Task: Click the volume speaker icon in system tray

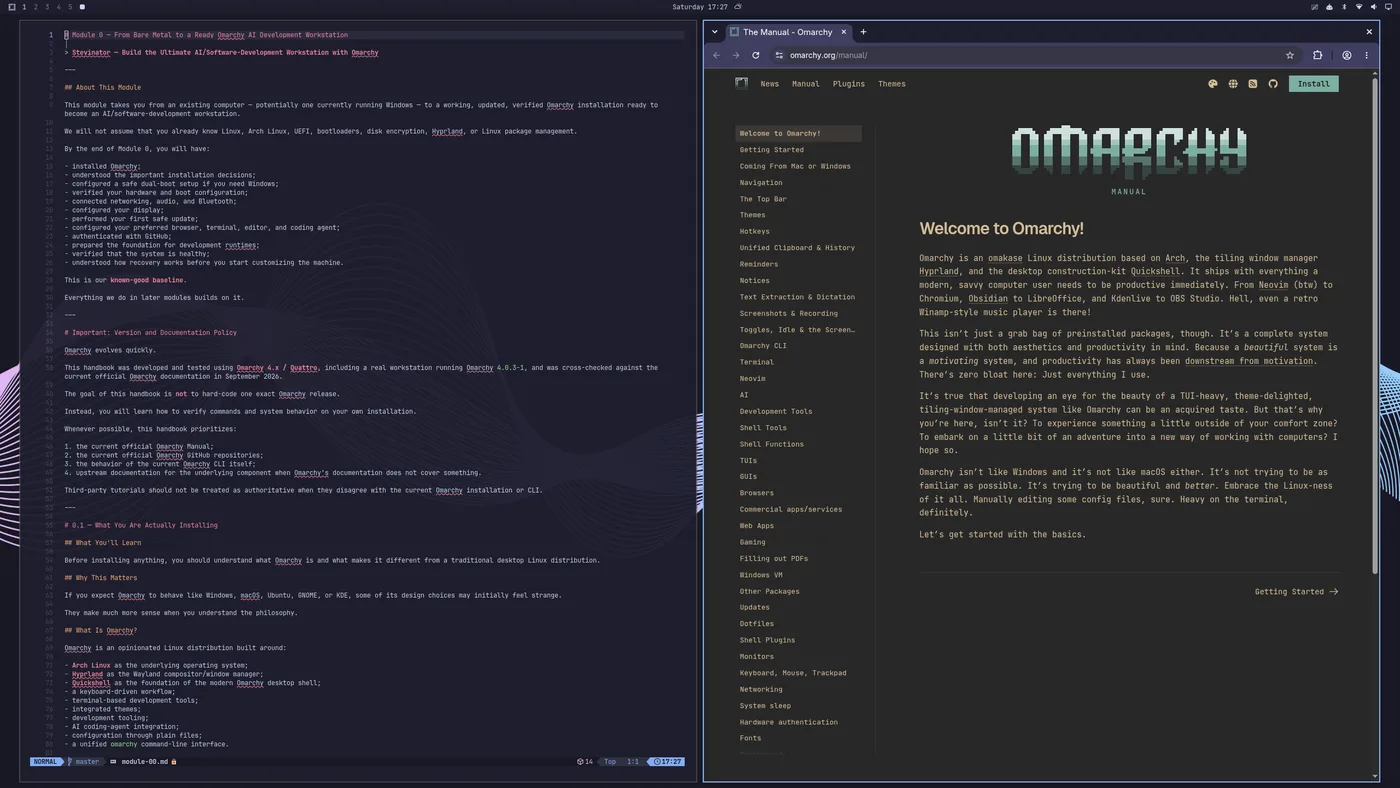Action: (1373, 7)
